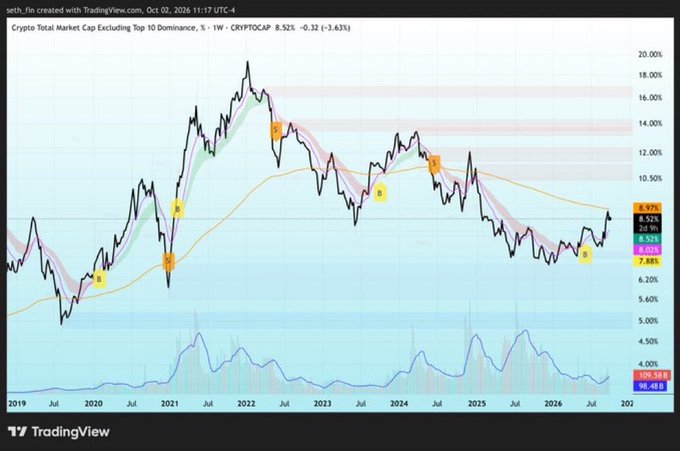This screenshot has height=451, width=680.
Task: Select the orange S marker in mid 2024
Action: 434,164
